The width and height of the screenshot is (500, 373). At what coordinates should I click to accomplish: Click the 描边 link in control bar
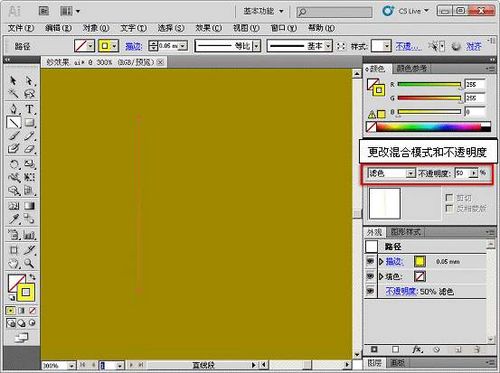[134, 46]
